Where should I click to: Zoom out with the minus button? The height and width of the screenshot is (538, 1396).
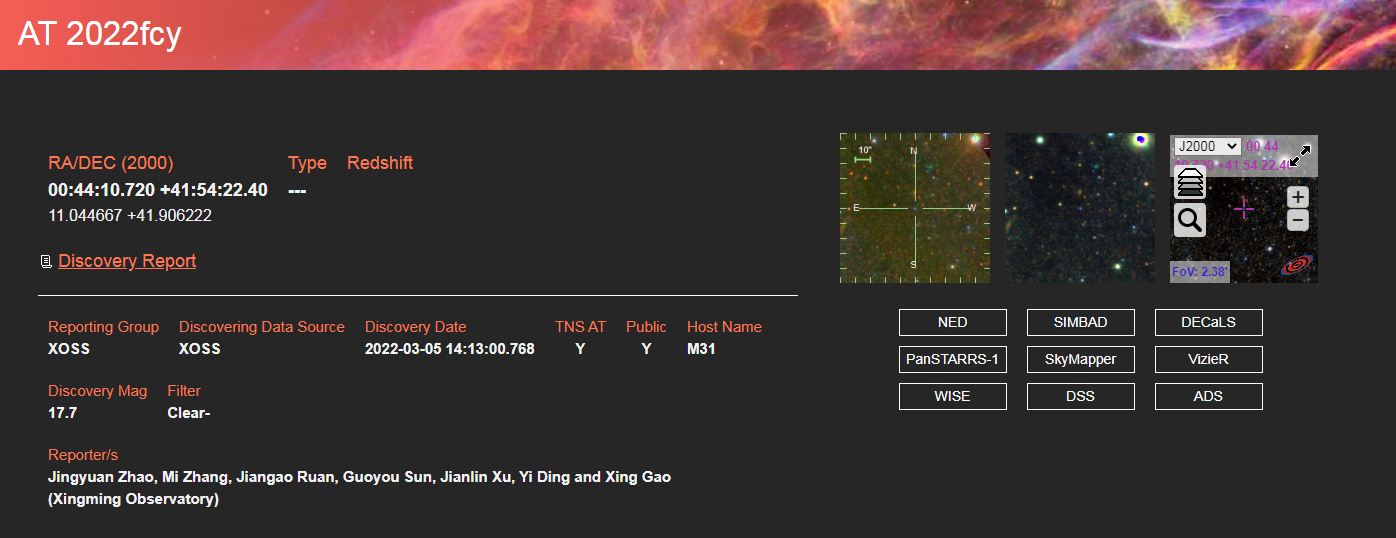click(x=1297, y=220)
